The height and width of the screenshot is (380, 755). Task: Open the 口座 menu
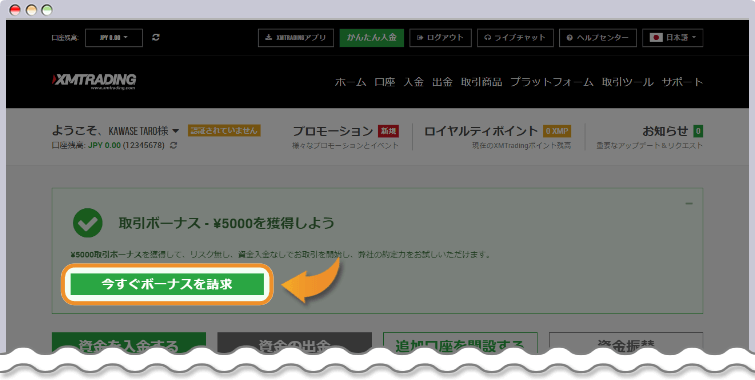[x=385, y=82]
